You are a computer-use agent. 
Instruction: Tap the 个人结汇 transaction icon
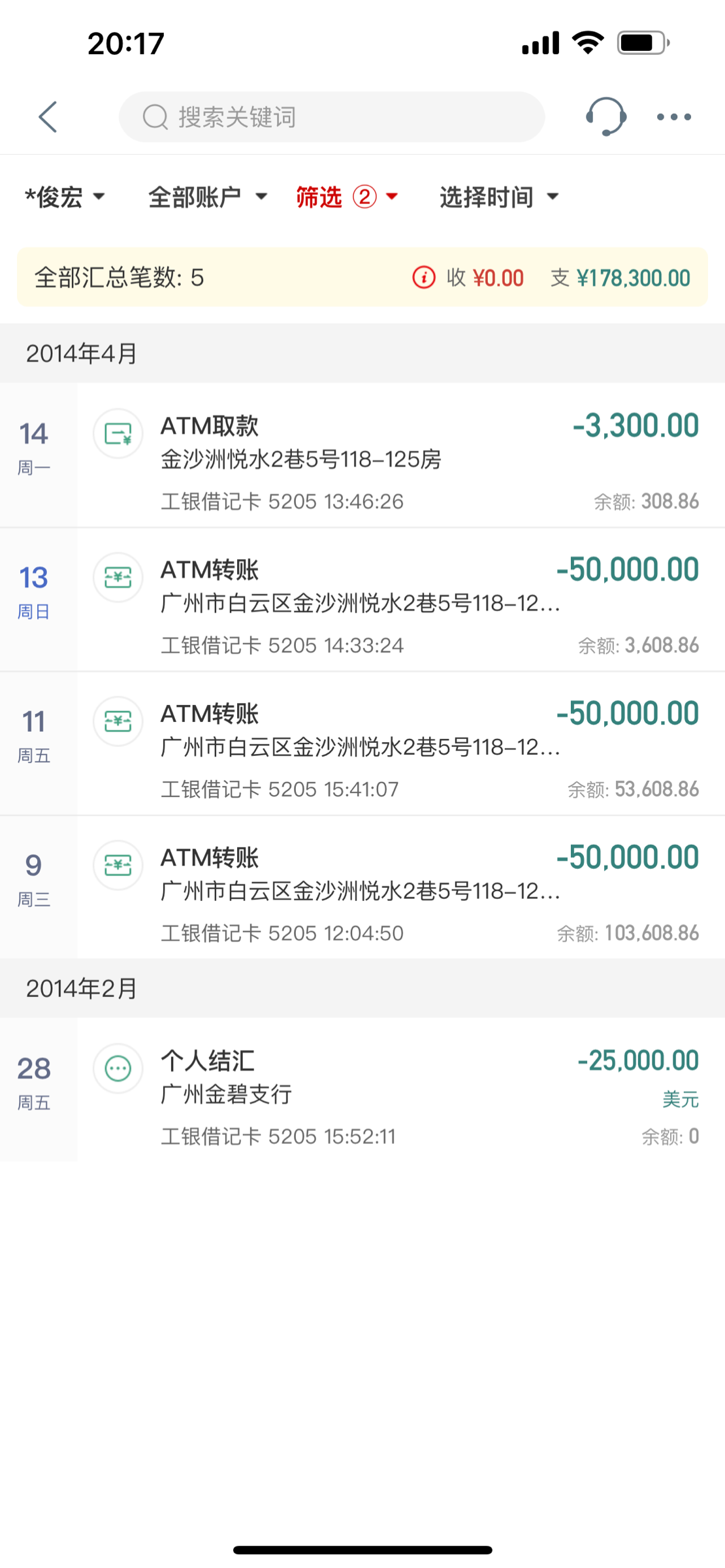click(118, 1068)
